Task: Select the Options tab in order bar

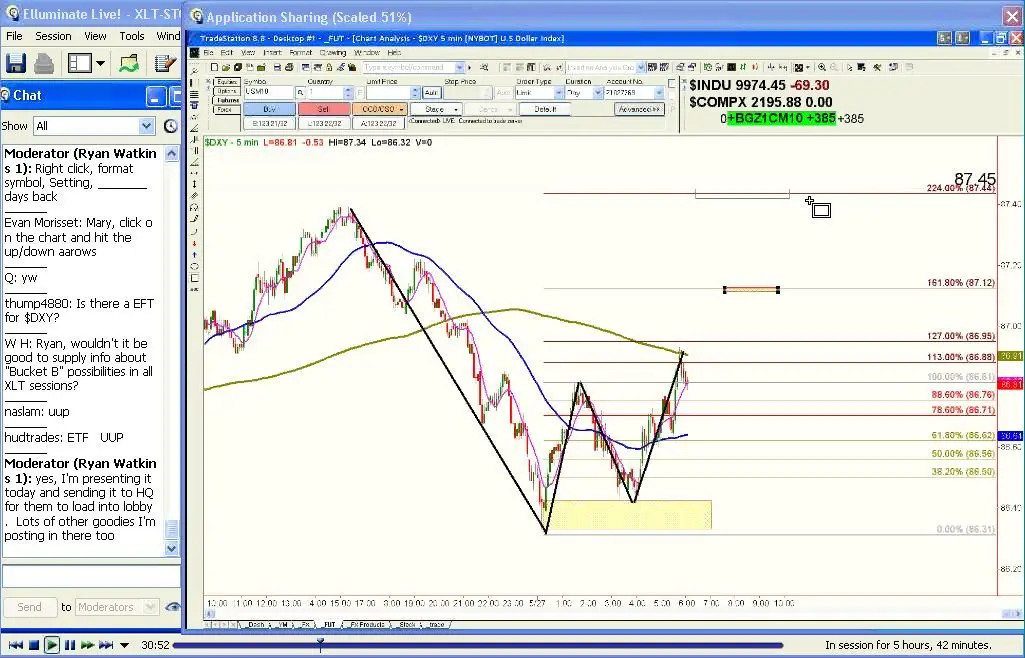Action: pos(226,91)
